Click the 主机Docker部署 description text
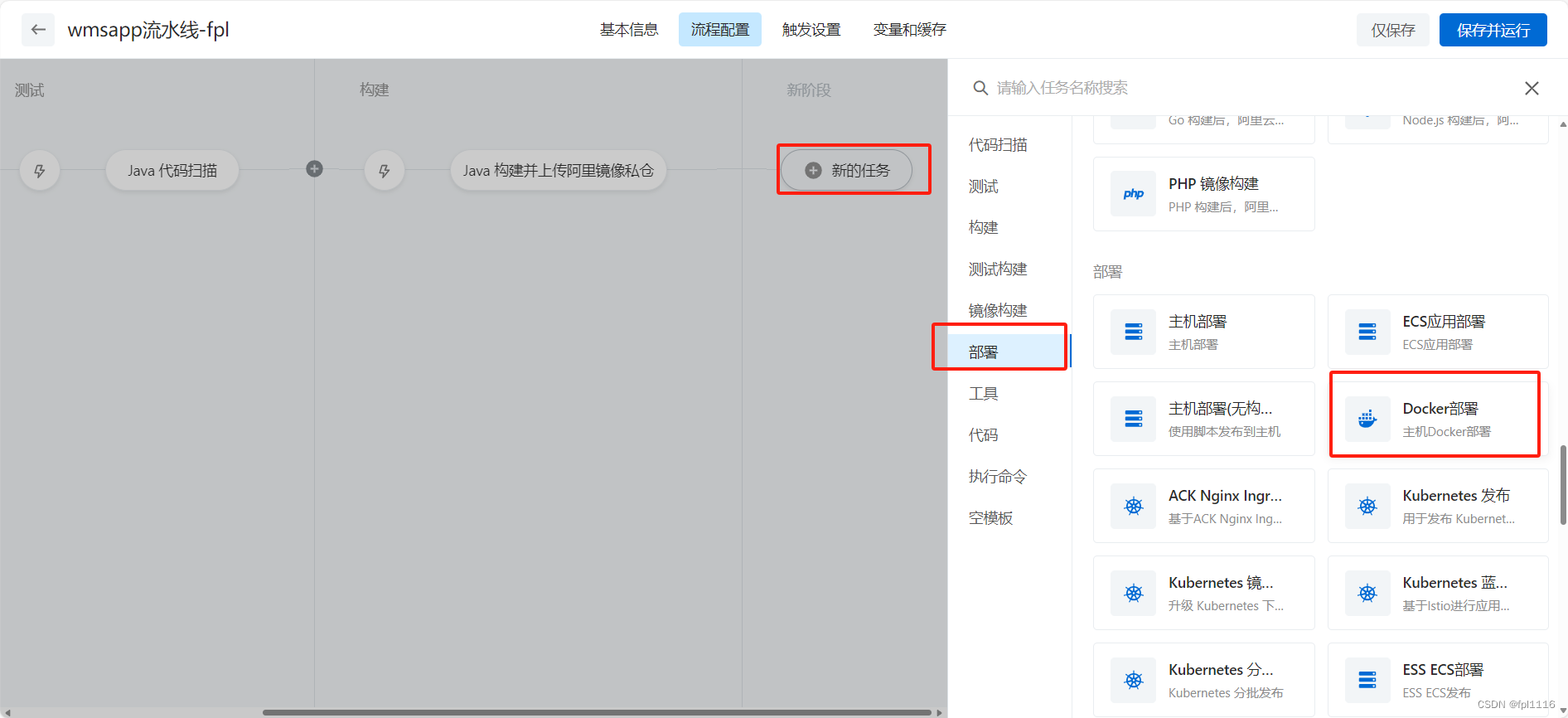 click(1446, 432)
